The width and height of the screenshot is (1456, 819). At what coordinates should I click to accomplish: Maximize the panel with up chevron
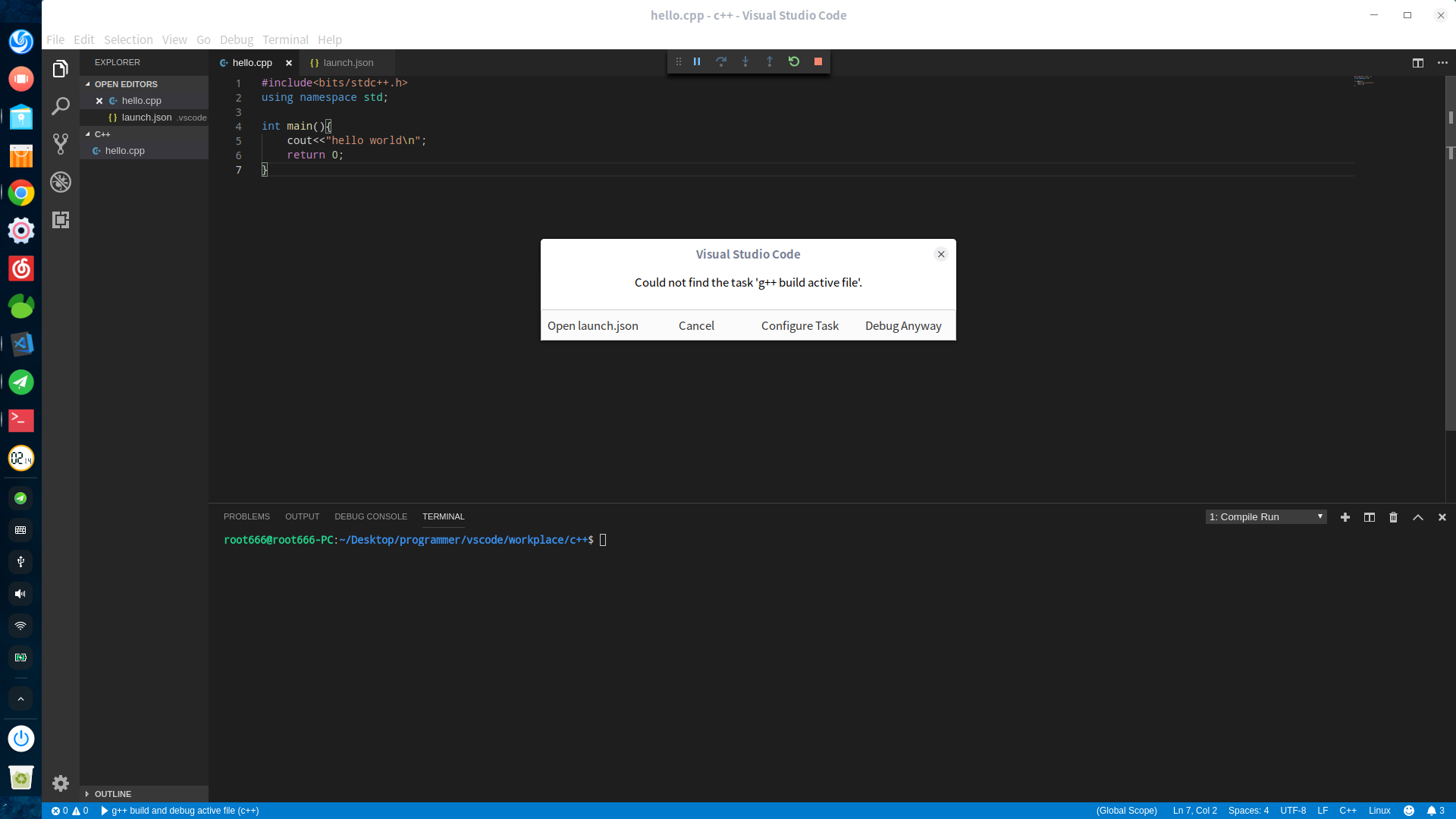[x=1418, y=517]
